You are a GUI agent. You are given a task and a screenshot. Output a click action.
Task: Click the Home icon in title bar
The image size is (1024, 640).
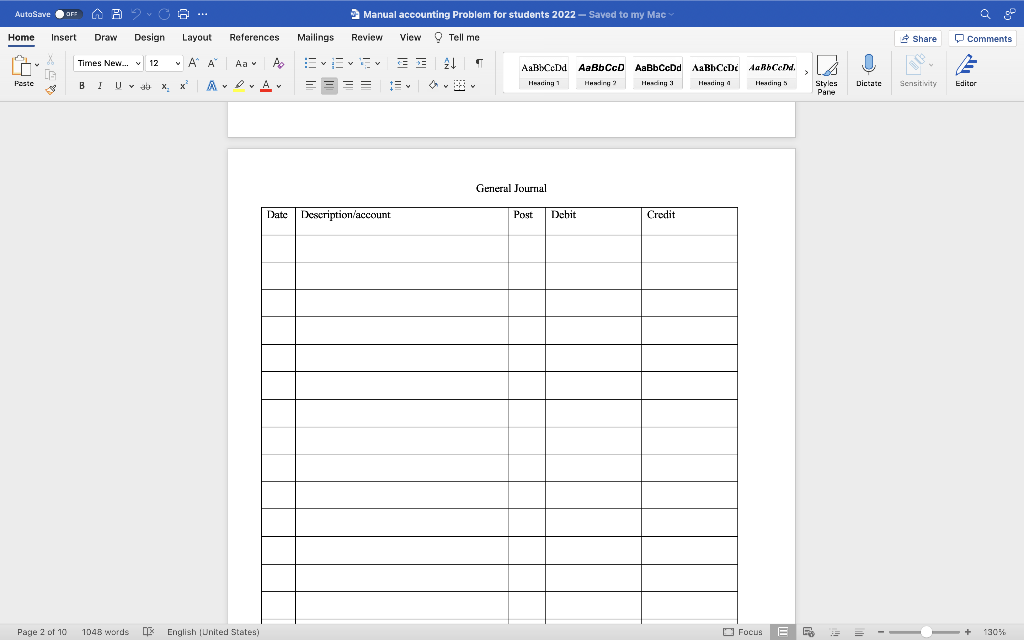point(97,14)
